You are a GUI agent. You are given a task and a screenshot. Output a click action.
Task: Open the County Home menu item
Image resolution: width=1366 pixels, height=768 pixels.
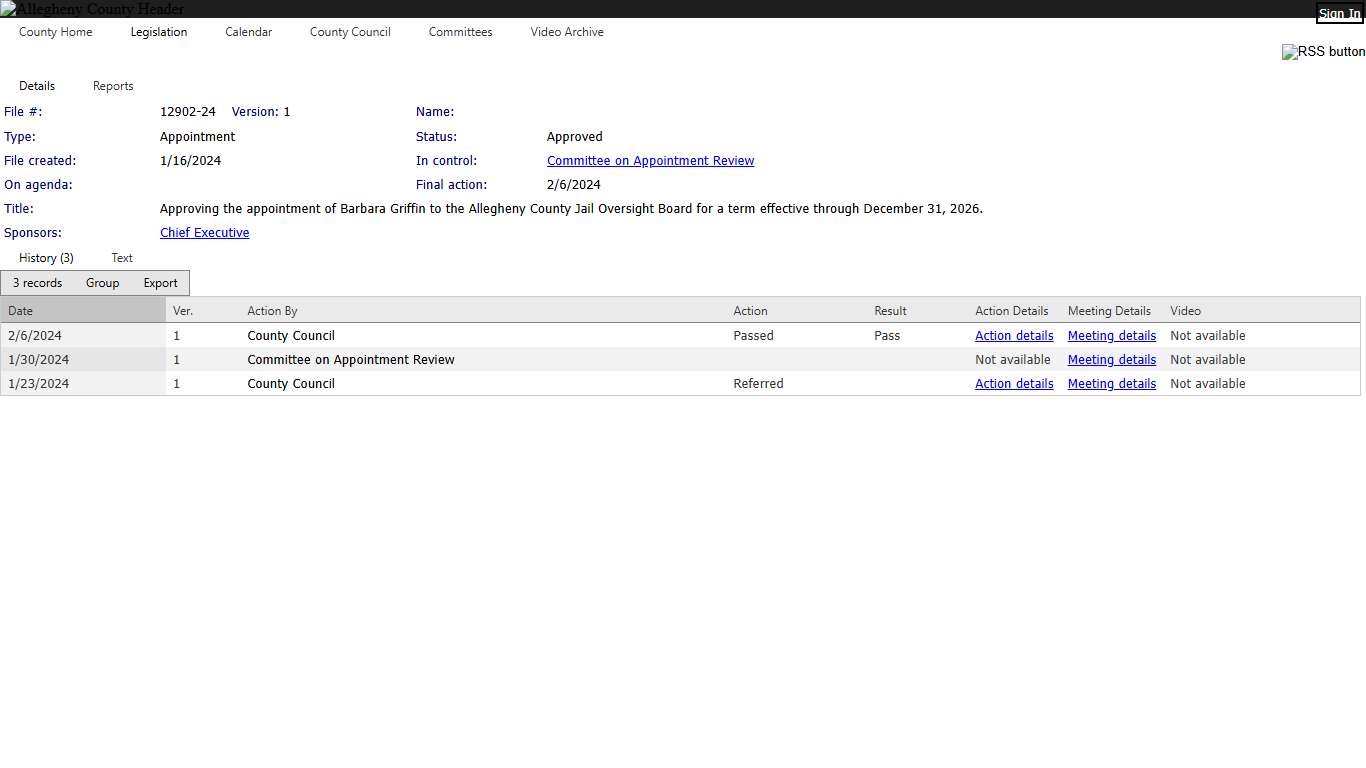(x=55, y=32)
